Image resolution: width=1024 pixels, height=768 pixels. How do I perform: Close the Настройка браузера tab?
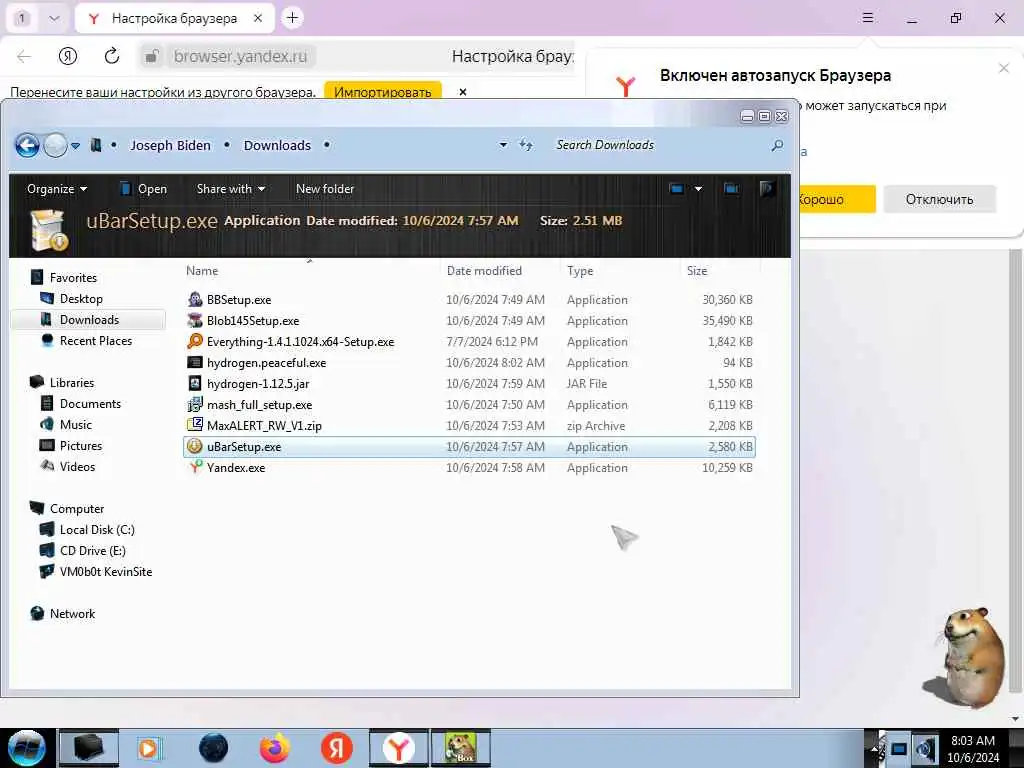[258, 18]
